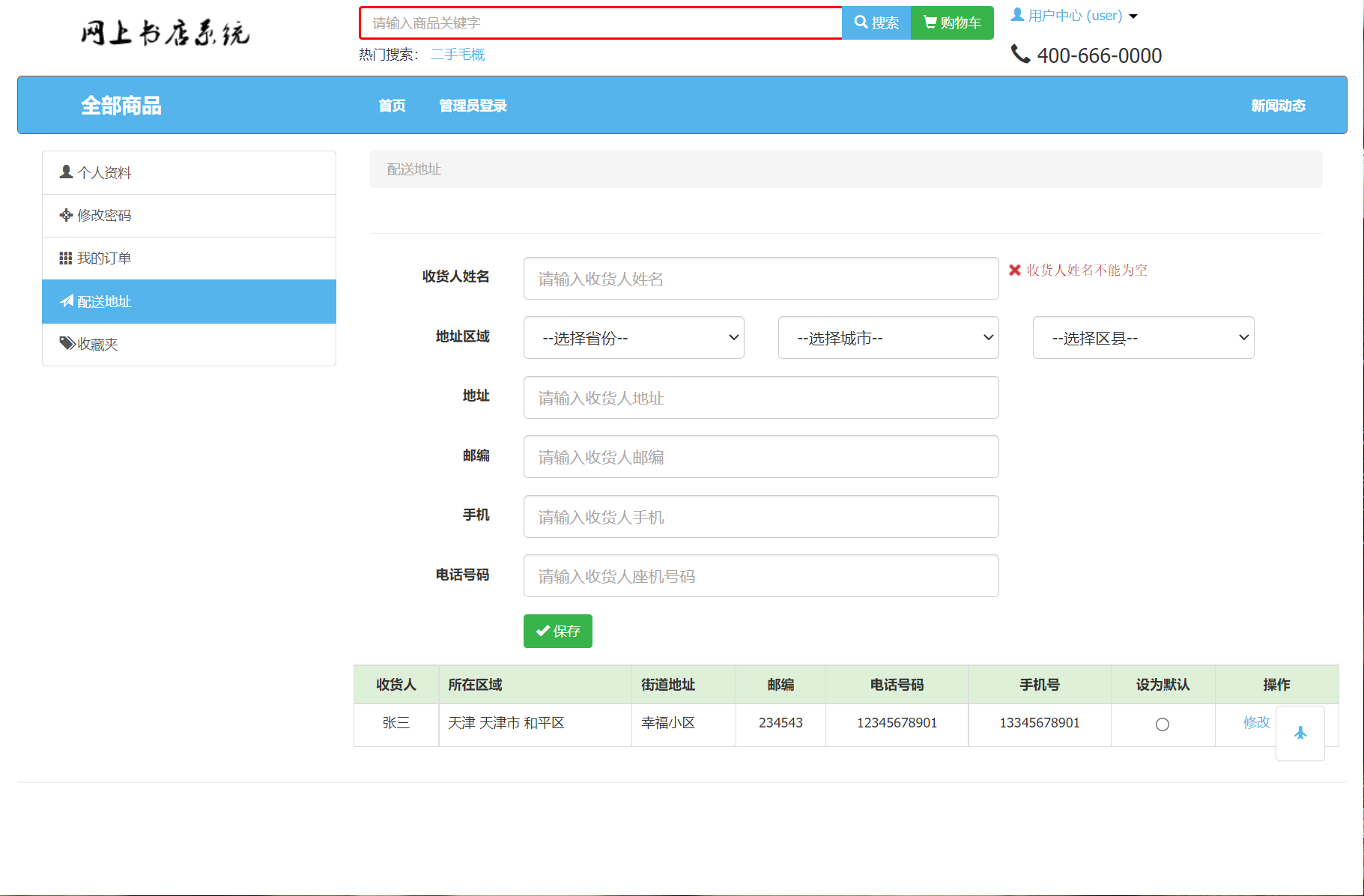This screenshot has height=896, width=1364.
Task: Click the magnifier search icon
Action: point(861,22)
